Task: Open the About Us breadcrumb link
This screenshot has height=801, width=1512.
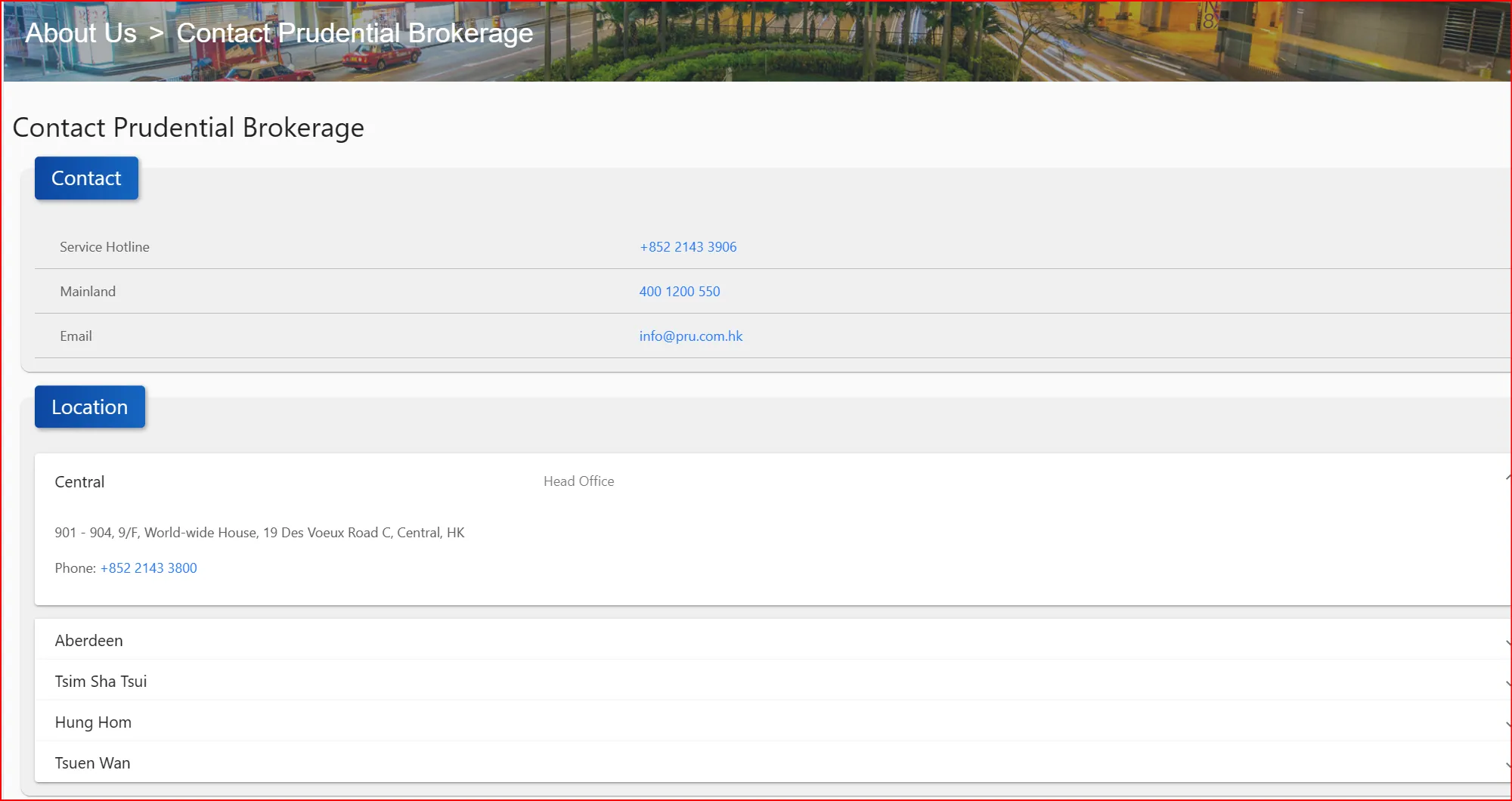Action: pyautogui.click(x=81, y=33)
